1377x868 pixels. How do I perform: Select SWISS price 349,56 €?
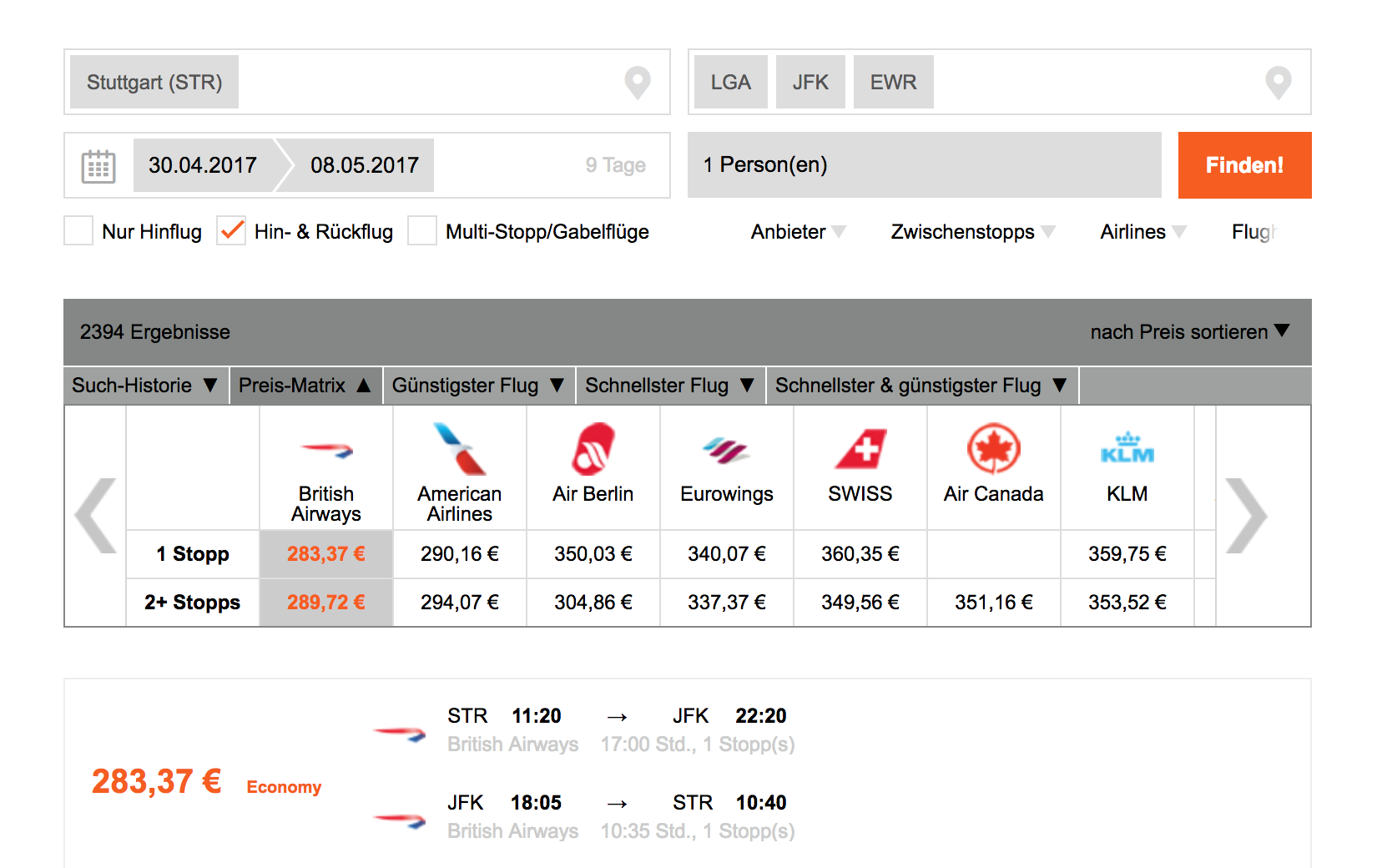pyautogui.click(x=860, y=603)
